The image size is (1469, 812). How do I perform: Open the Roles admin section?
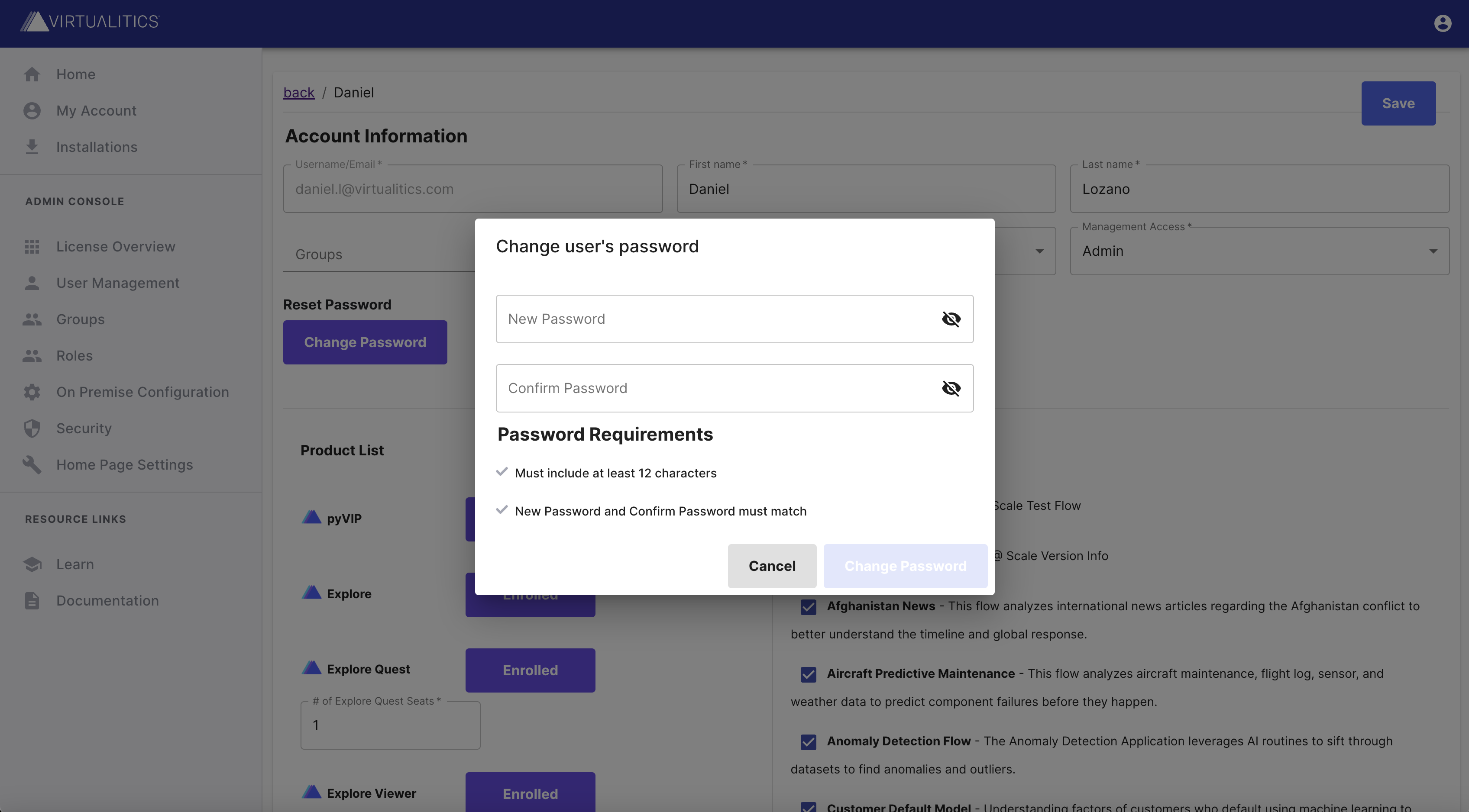[x=74, y=355]
